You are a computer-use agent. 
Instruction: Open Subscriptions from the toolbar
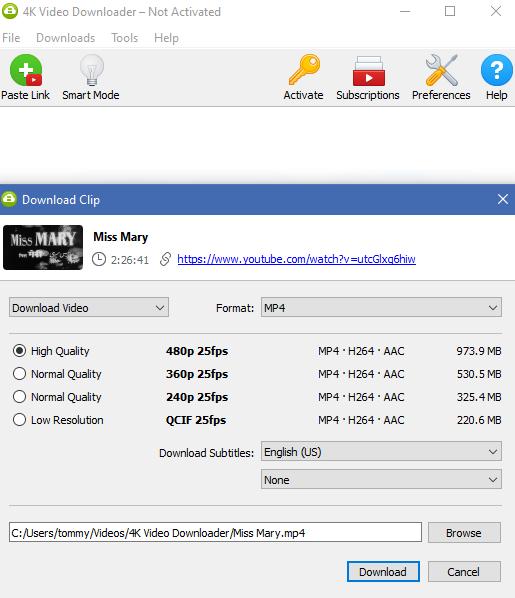click(x=369, y=71)
